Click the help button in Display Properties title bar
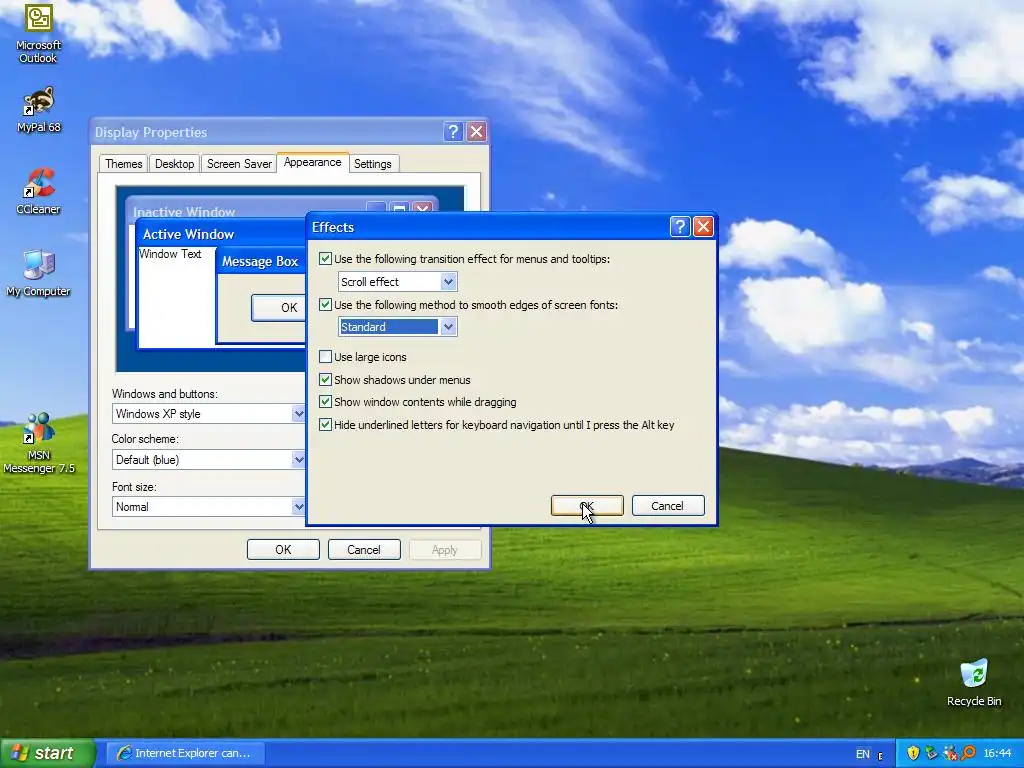This screenshot has width=1024, height=768. pos(453,131)
